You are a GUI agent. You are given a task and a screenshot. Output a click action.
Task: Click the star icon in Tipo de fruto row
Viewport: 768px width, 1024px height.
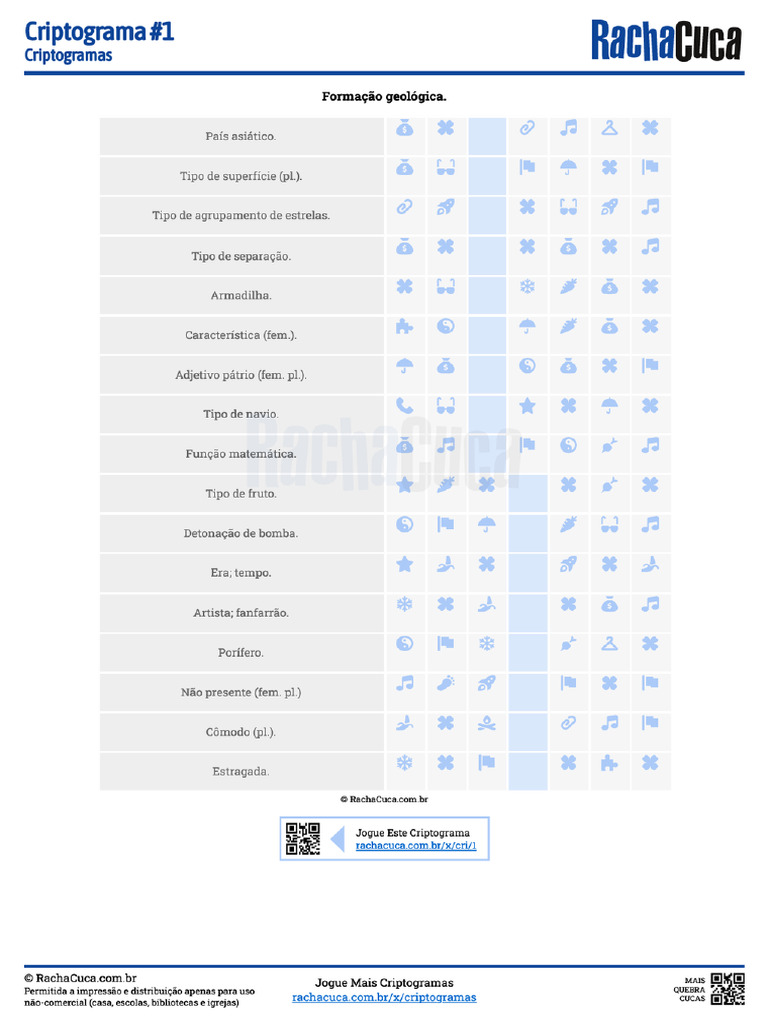click(x=404, y=485)
